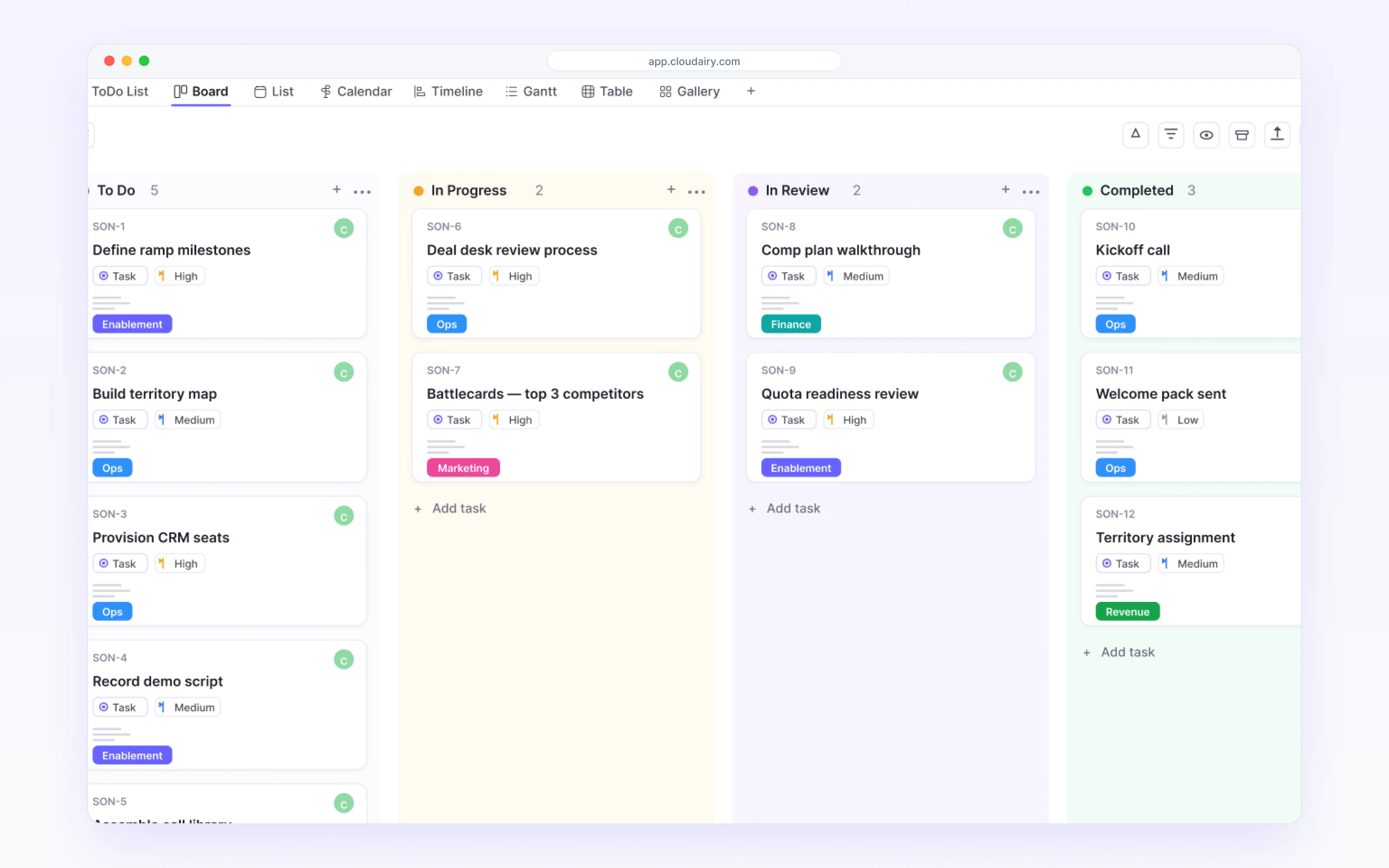Click assignee avatar on SON-4 card
Screen dimensions: 1389x868
coord(344,660)
